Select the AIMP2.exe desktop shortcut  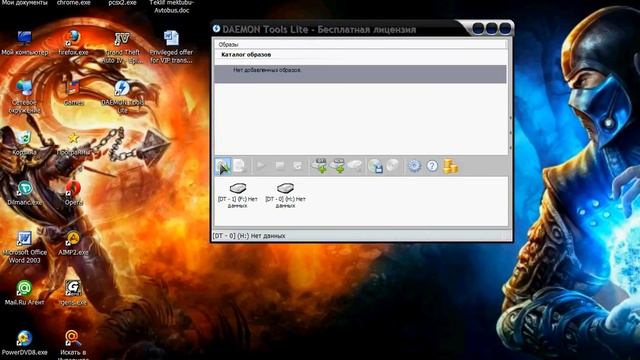coord(73,243)
